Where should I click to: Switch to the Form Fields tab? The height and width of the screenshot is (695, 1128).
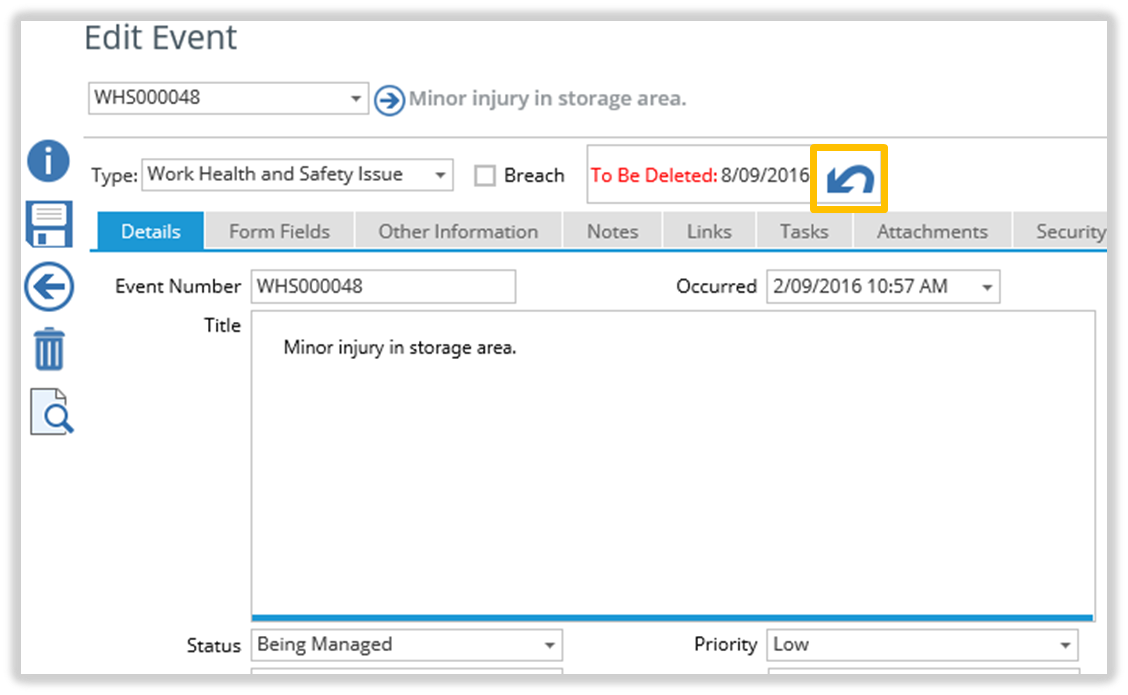[x=279, y=232]
